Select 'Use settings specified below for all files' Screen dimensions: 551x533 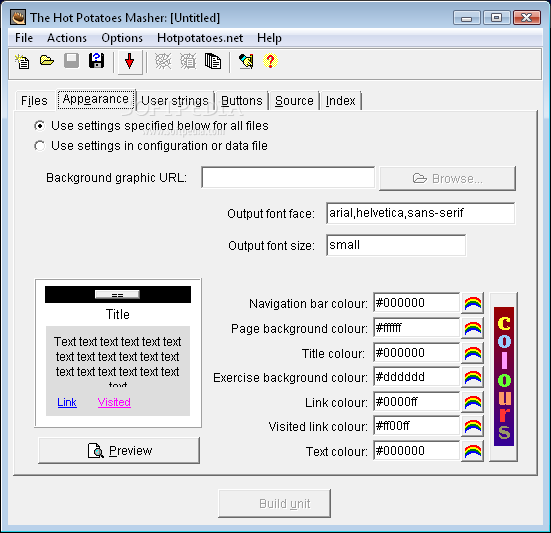pos(151,126)
